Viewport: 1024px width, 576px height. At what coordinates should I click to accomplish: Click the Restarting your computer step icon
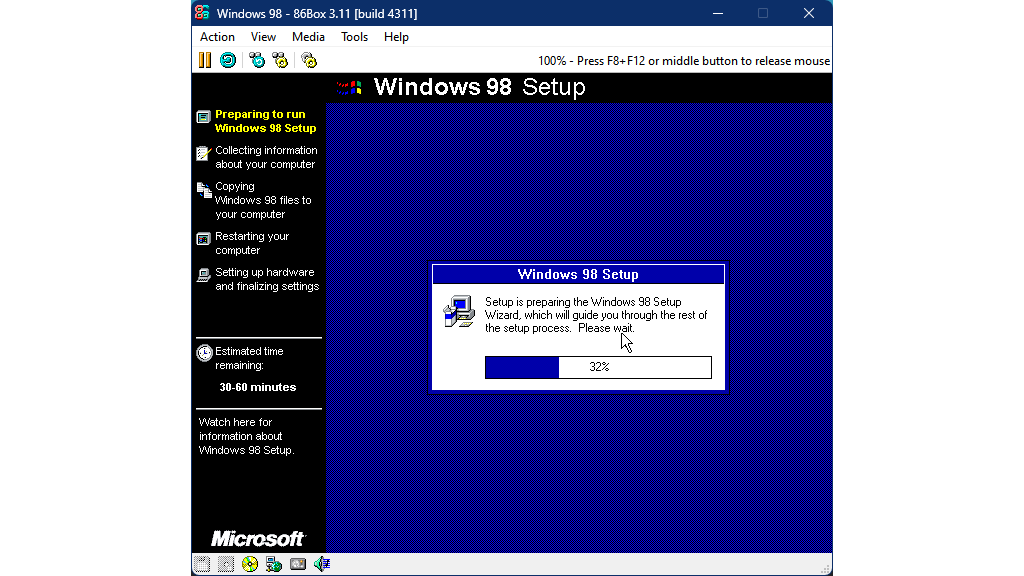(203, 239)
